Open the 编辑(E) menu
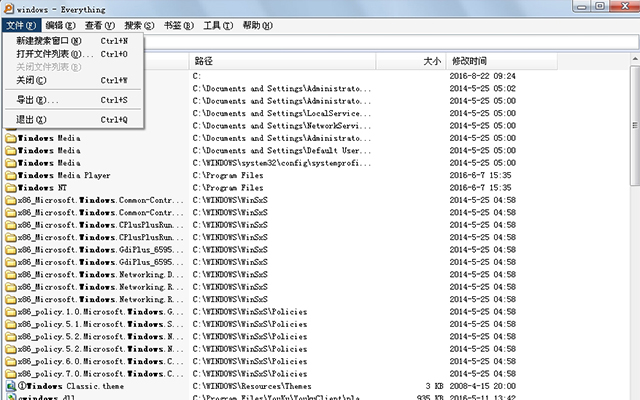The width and height of the screenshot is (640, 400). (60, 25)
